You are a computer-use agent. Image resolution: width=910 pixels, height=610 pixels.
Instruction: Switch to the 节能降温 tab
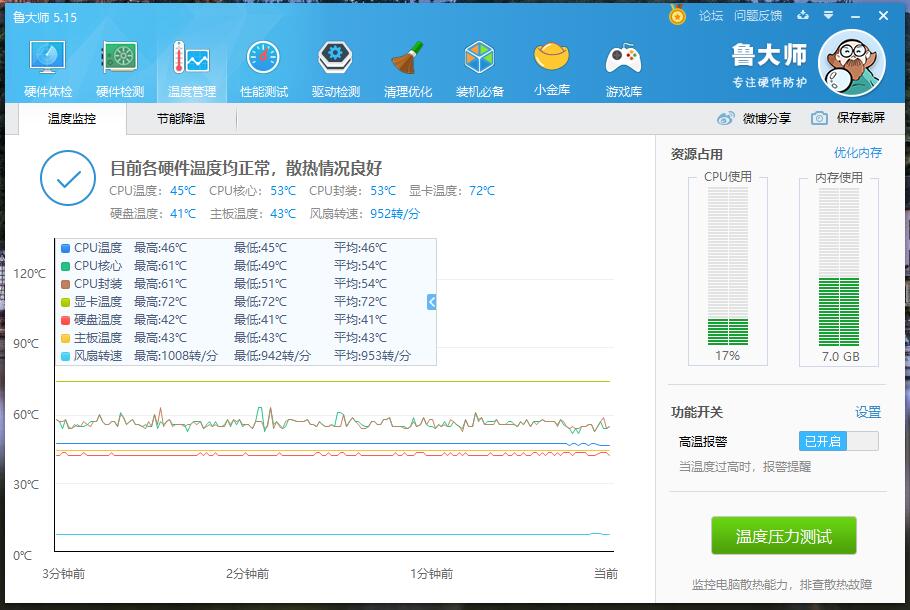pos(181,119)
